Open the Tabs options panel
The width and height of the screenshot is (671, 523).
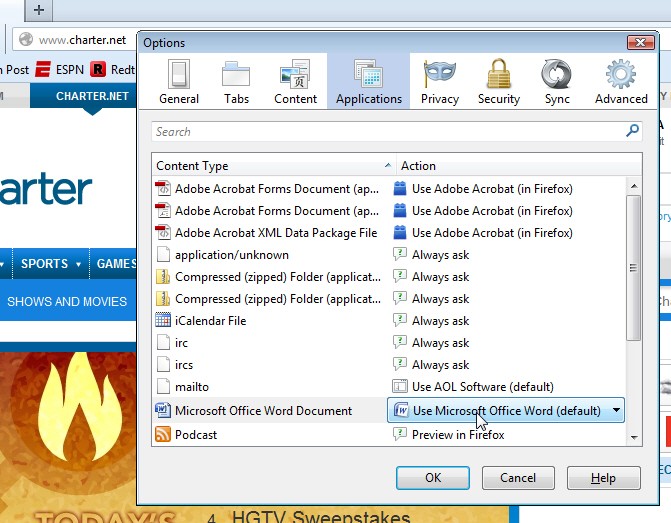point(236,81)
